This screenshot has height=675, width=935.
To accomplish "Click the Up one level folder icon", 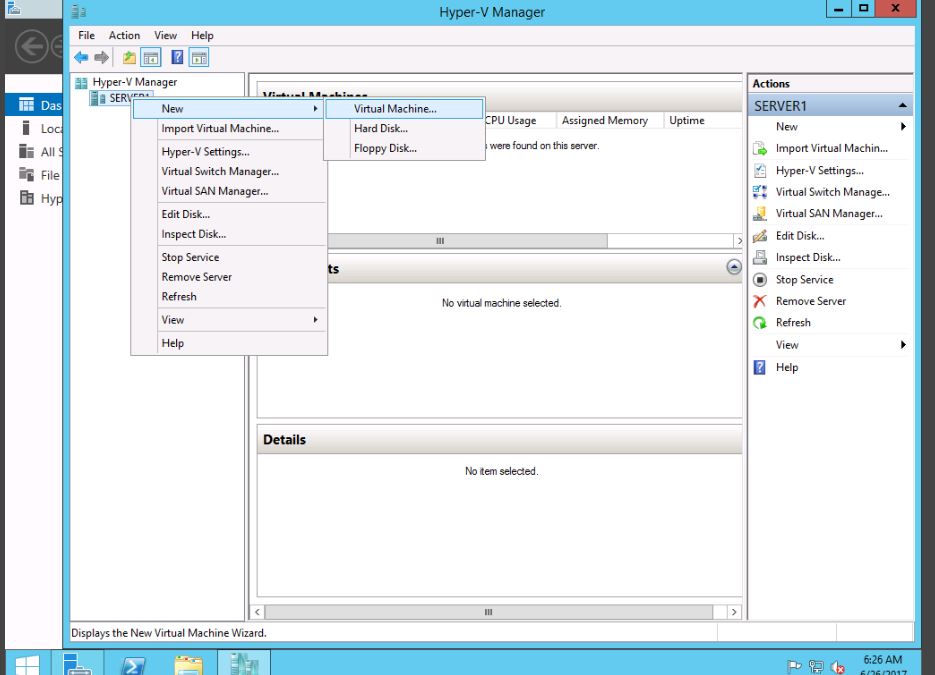I will [x=129, y=58].
